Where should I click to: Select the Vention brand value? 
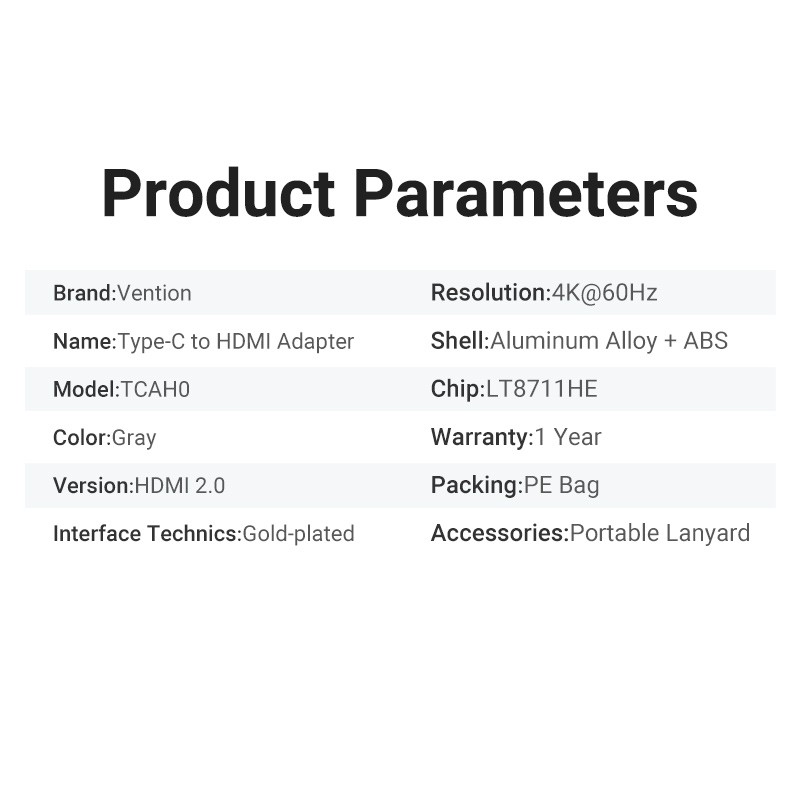154,293
